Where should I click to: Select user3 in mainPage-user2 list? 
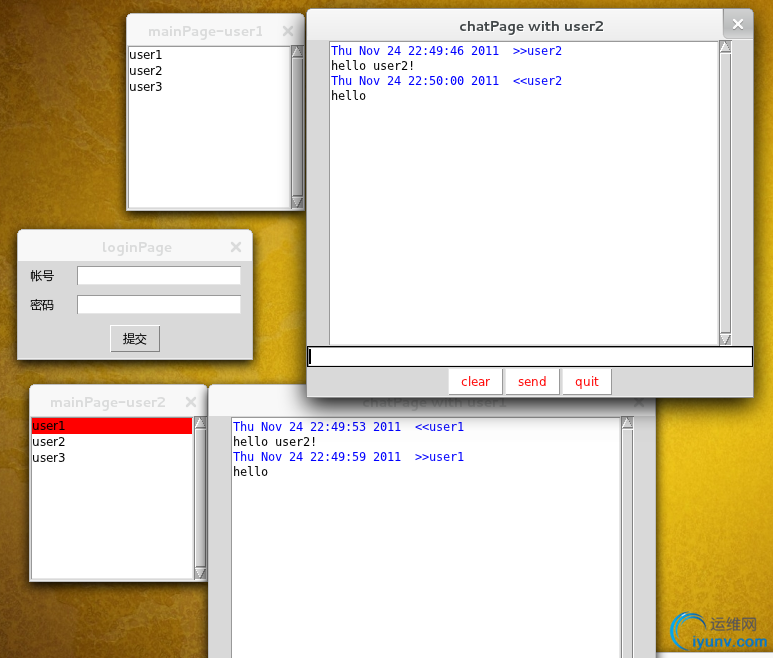pos(112,457)
